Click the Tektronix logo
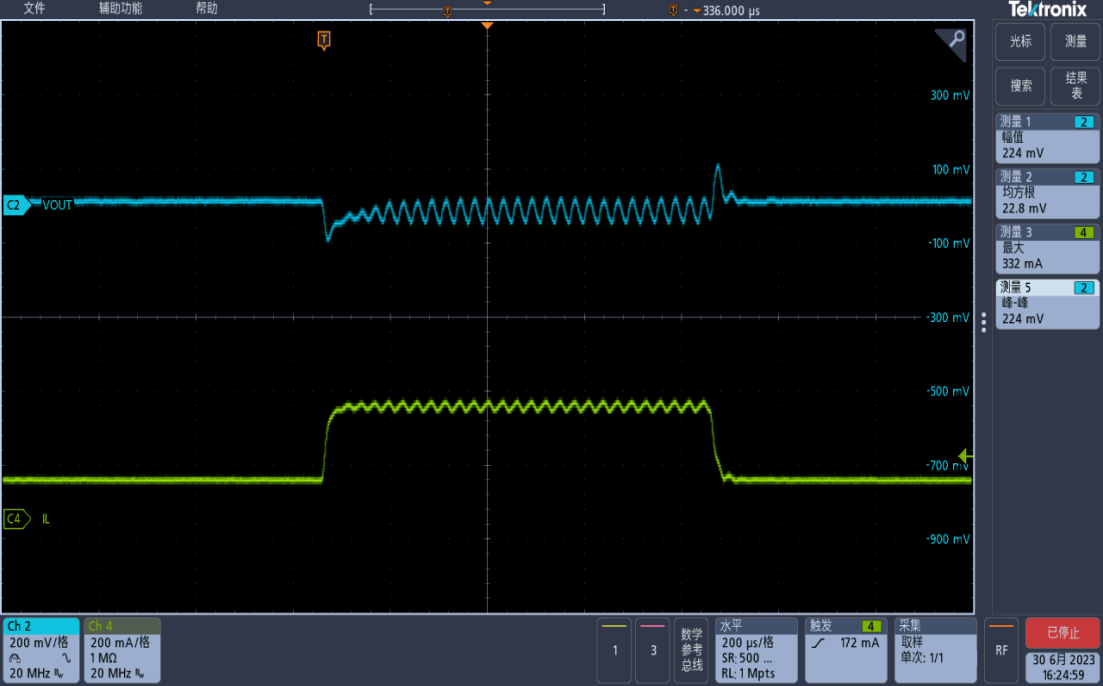1103x686 pixels. (1047, 9)
